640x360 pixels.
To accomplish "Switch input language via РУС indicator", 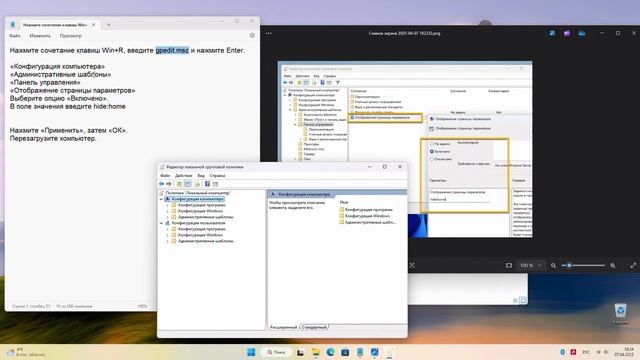I will click(586, 352).
